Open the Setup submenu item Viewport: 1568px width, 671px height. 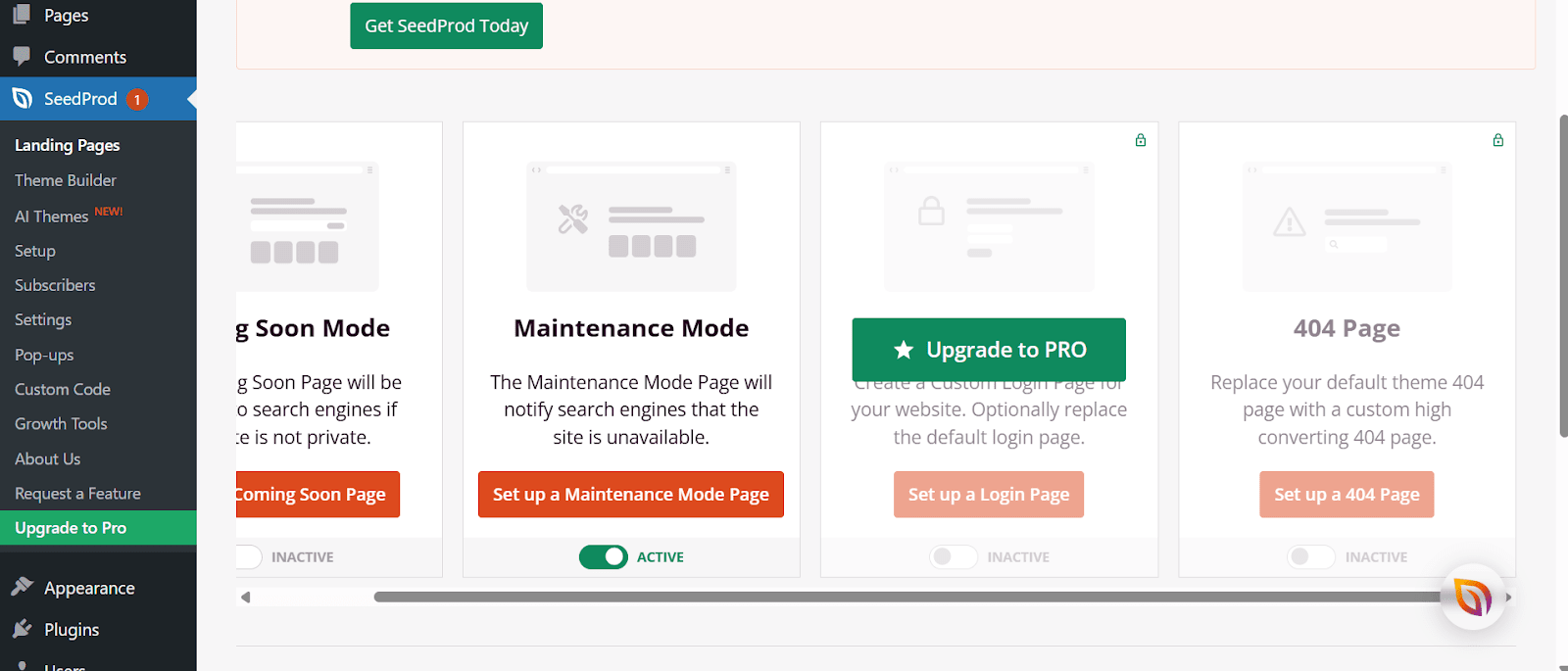click(x=35, y=251)
